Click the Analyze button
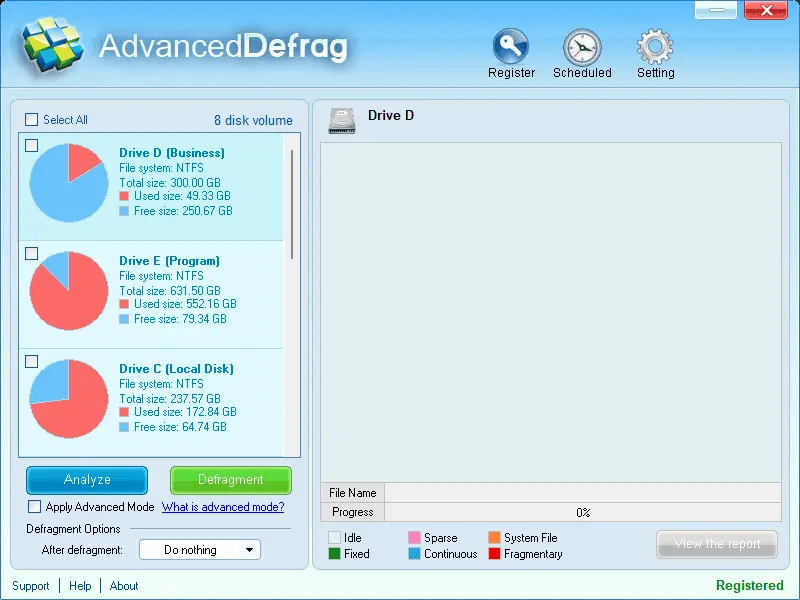This screenshot has width=800, height=600. (87, 480)
